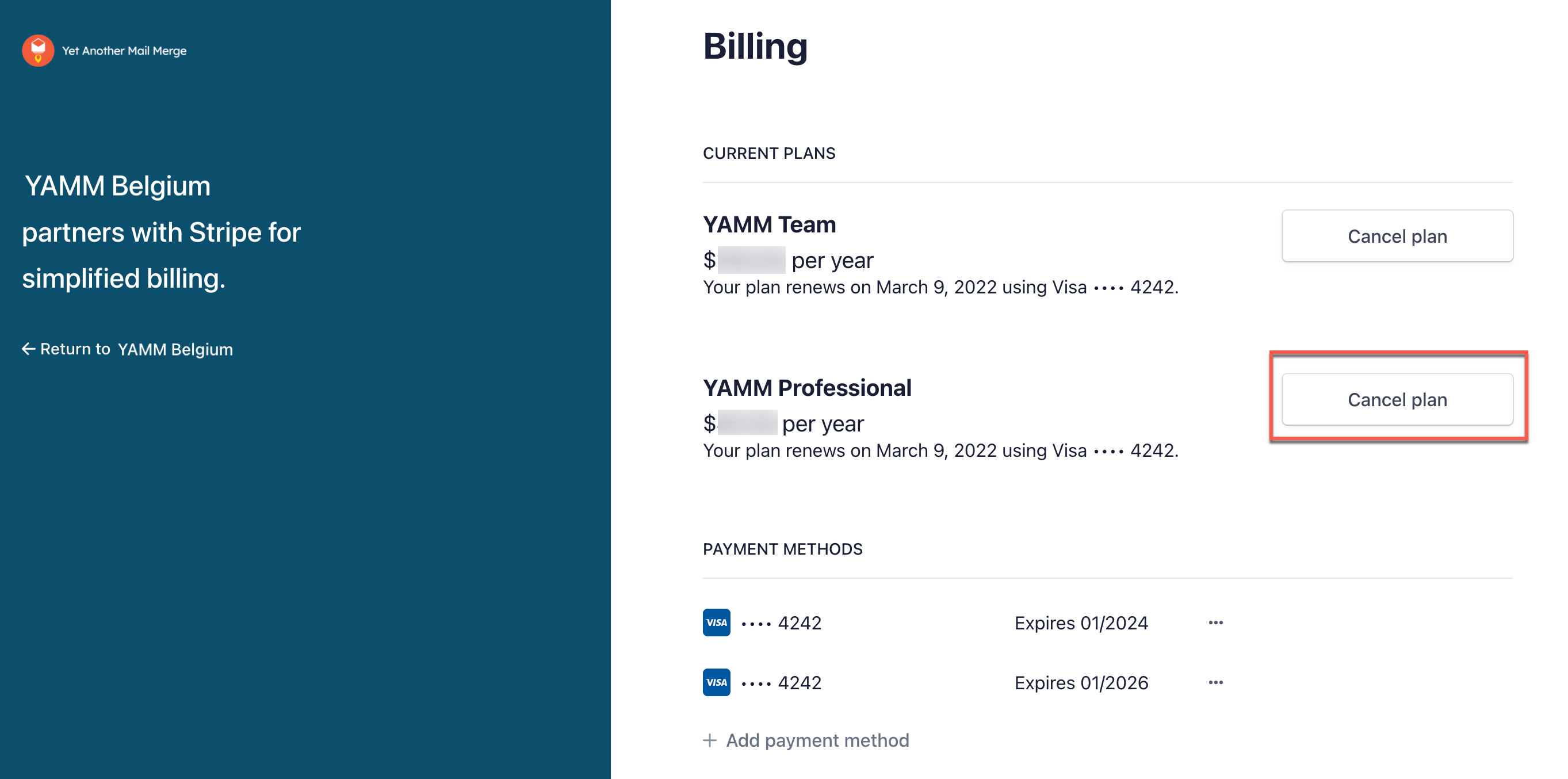Click the Visa logo for card expiring 01/2026
The height and width of the screenshot is (779, 1568).
tap(717, 682)
